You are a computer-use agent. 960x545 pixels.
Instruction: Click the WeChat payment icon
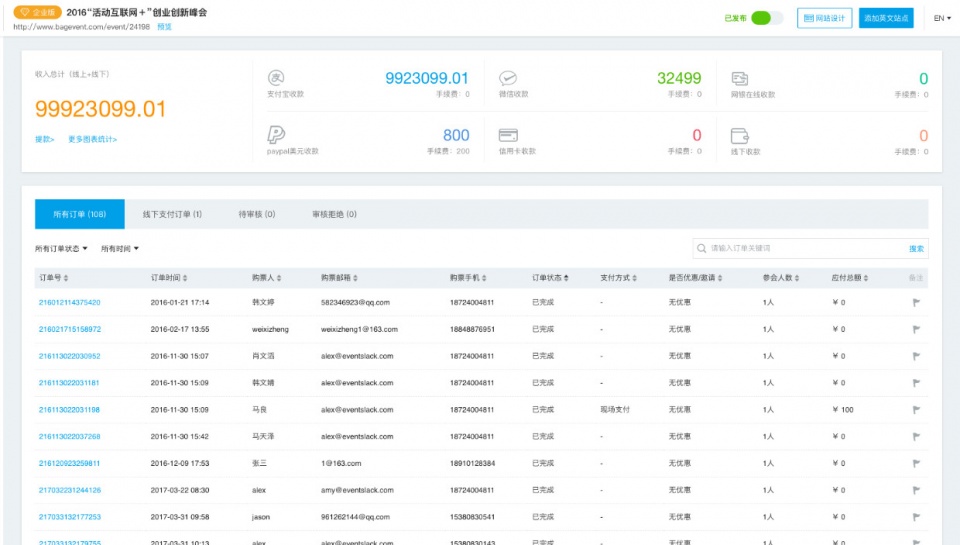click(508, 78)
